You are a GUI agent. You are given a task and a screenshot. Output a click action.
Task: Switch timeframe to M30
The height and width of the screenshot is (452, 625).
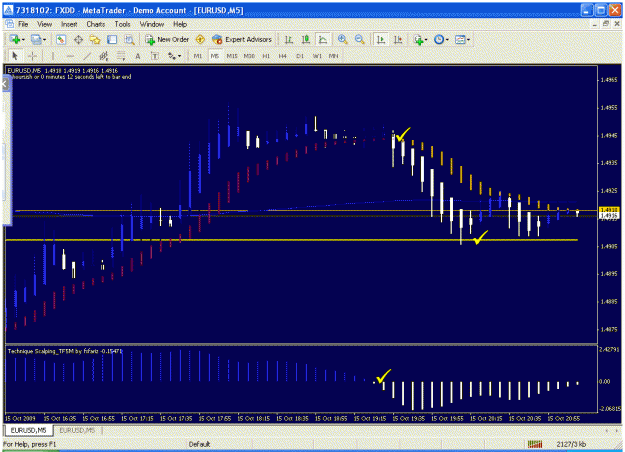point(249,56)
